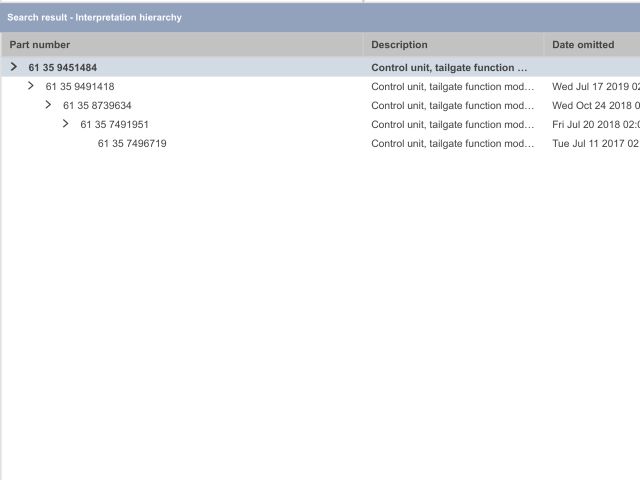This screenshot has width=640, height=480.
Task: Click the description cell for 61 35 7496719
Action: click(452, 144)
